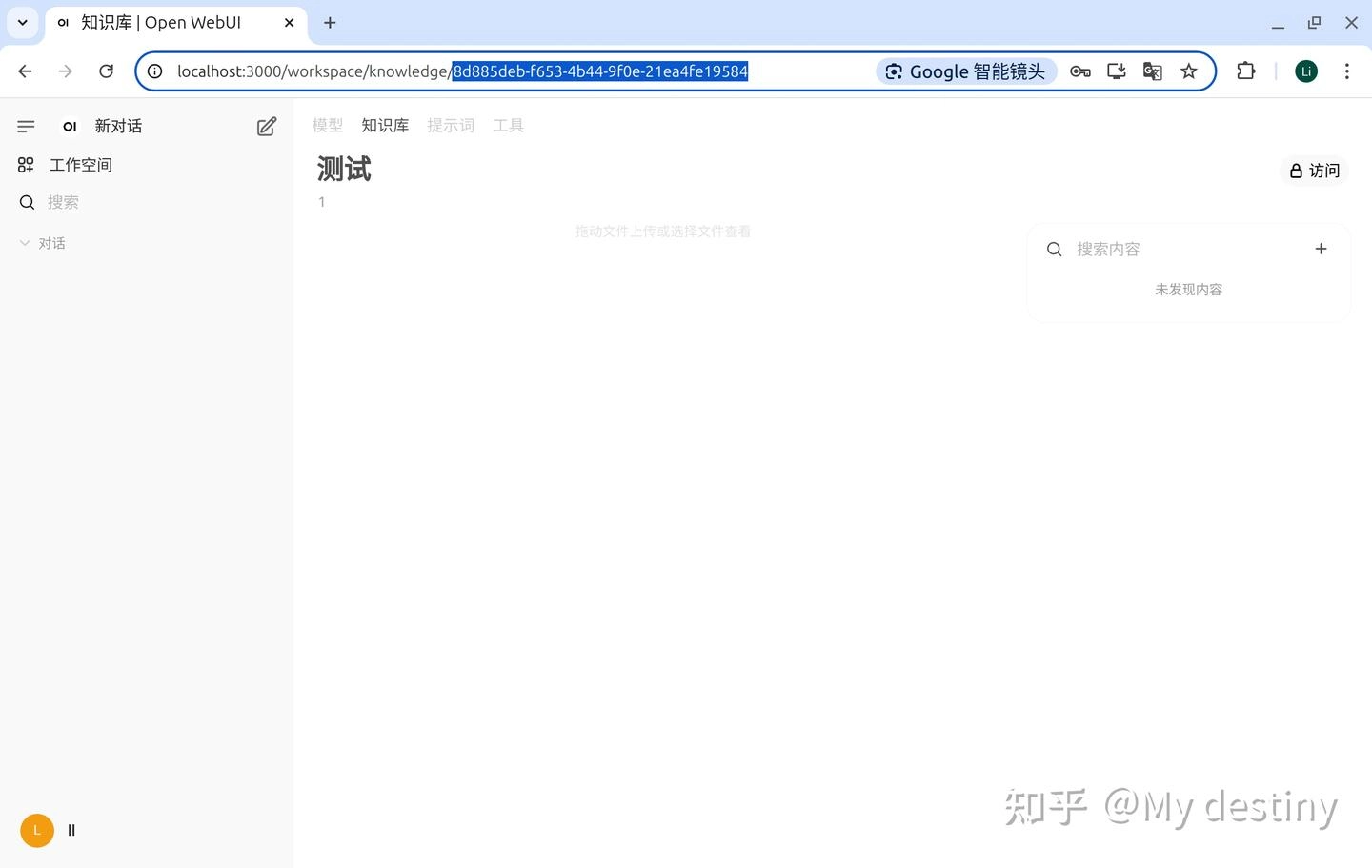Image resolution: width=1372 pixels, height=868 pixels.
Task: Switch to the 提示词 tab
Action: coord(450,125)
